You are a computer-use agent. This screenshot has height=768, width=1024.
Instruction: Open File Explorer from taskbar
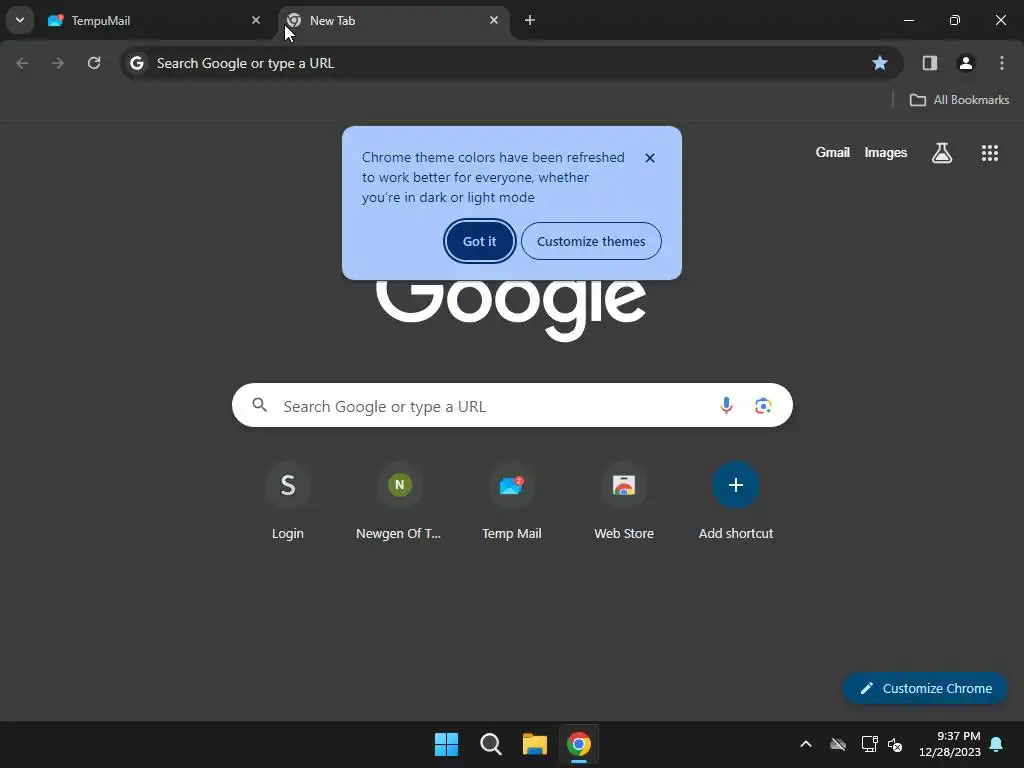(535, 744)
